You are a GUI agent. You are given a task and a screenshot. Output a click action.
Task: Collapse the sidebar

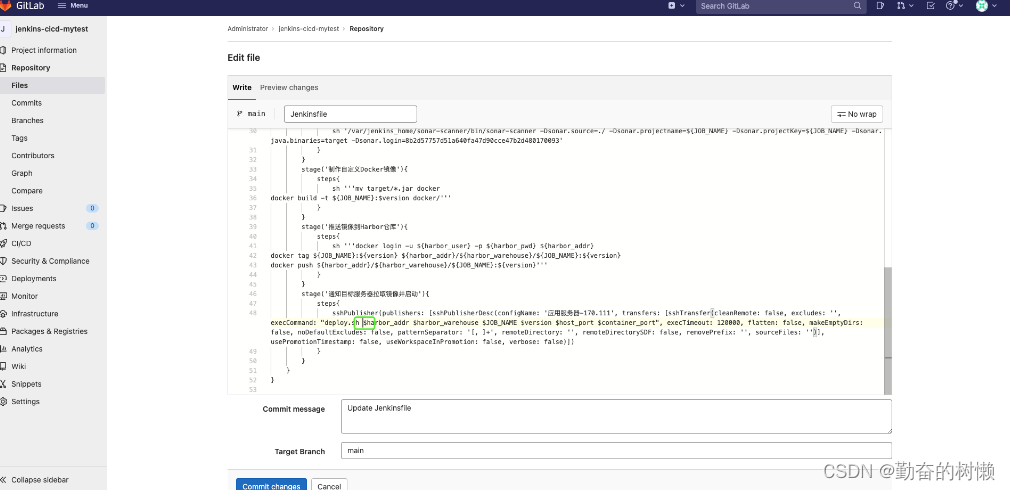click(x=35, y=480)
